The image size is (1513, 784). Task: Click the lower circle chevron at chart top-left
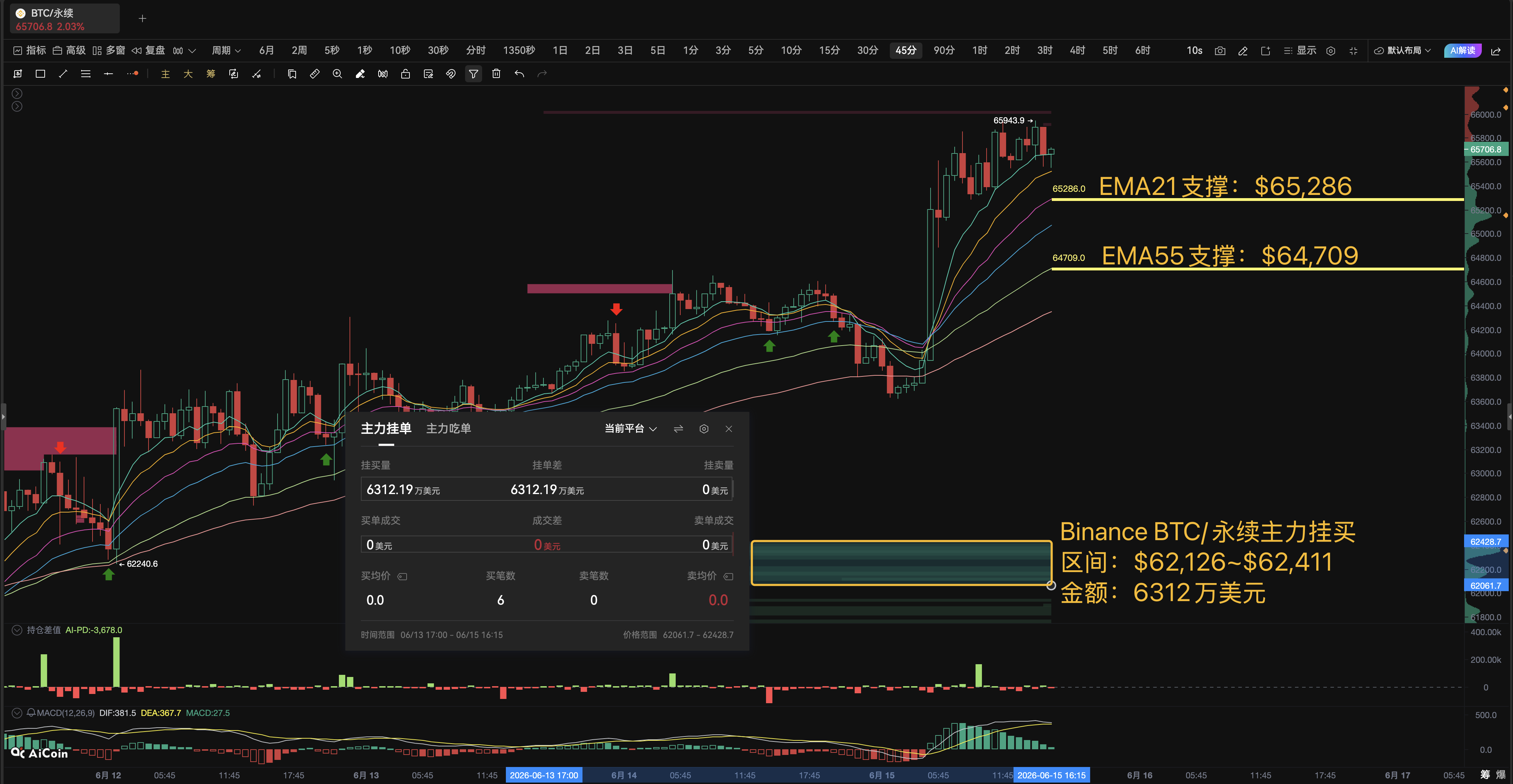(17, 107)
